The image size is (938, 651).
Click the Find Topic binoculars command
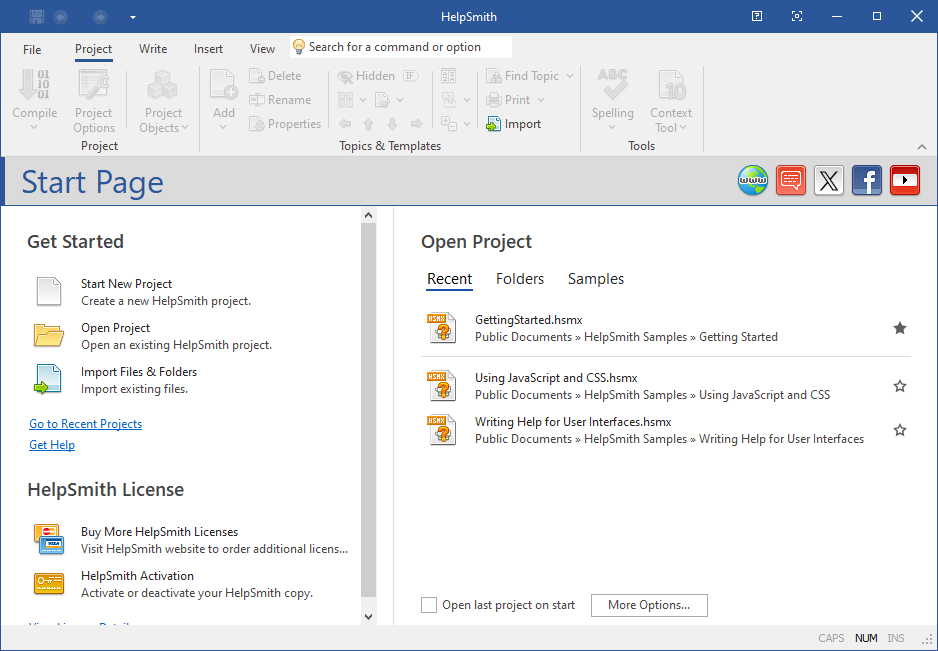tap(523, 76)
